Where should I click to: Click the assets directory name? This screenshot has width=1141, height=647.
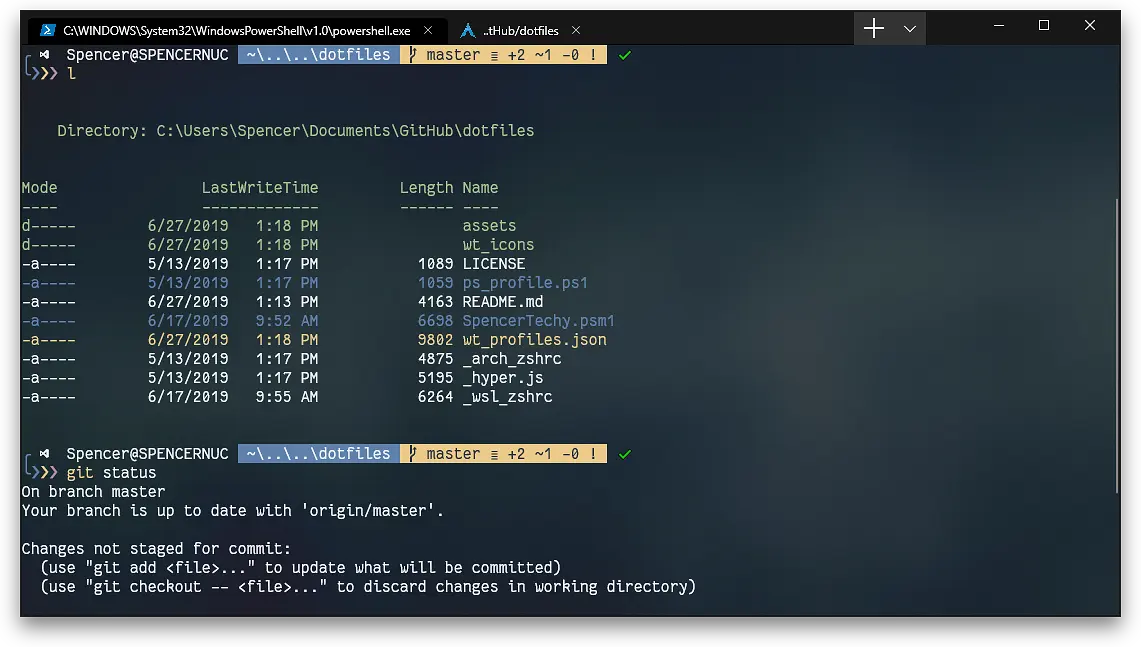click(x=489, y=226)
